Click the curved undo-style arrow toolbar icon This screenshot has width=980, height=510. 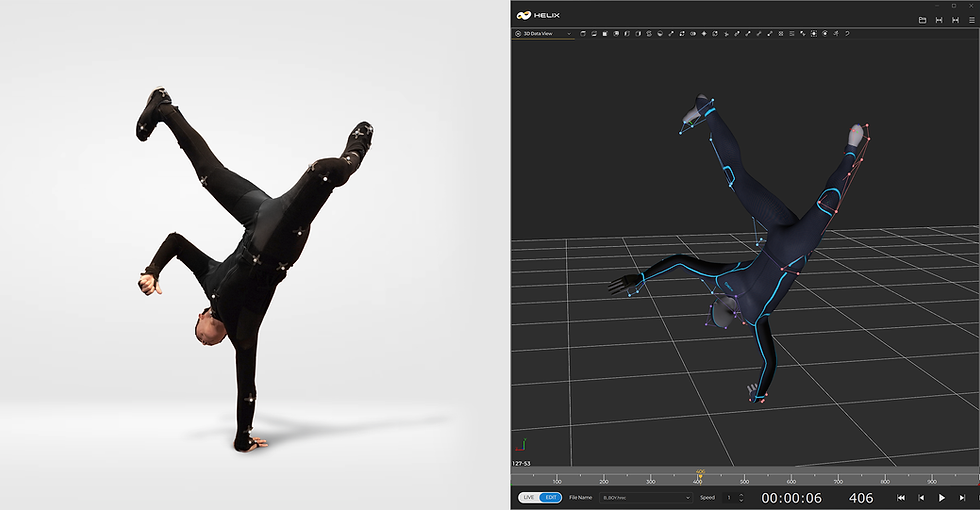click(848, 34)
